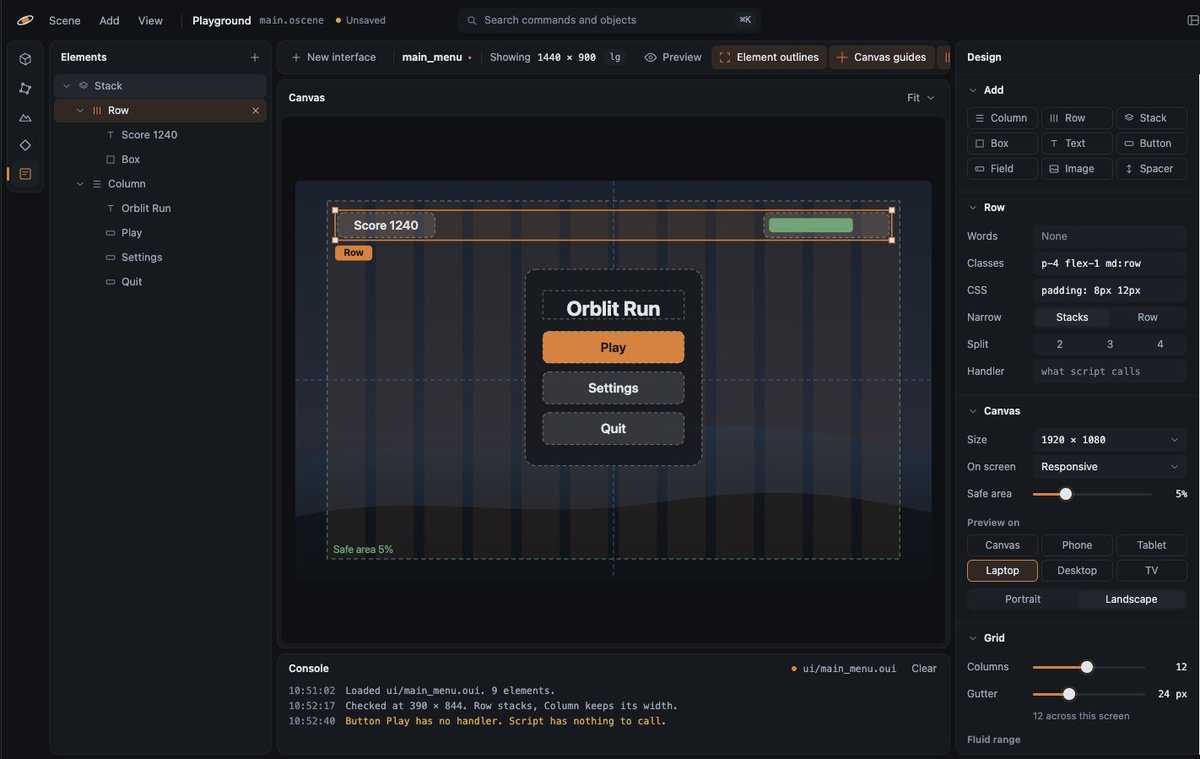Add a Column element

[x=1002, y=118]
